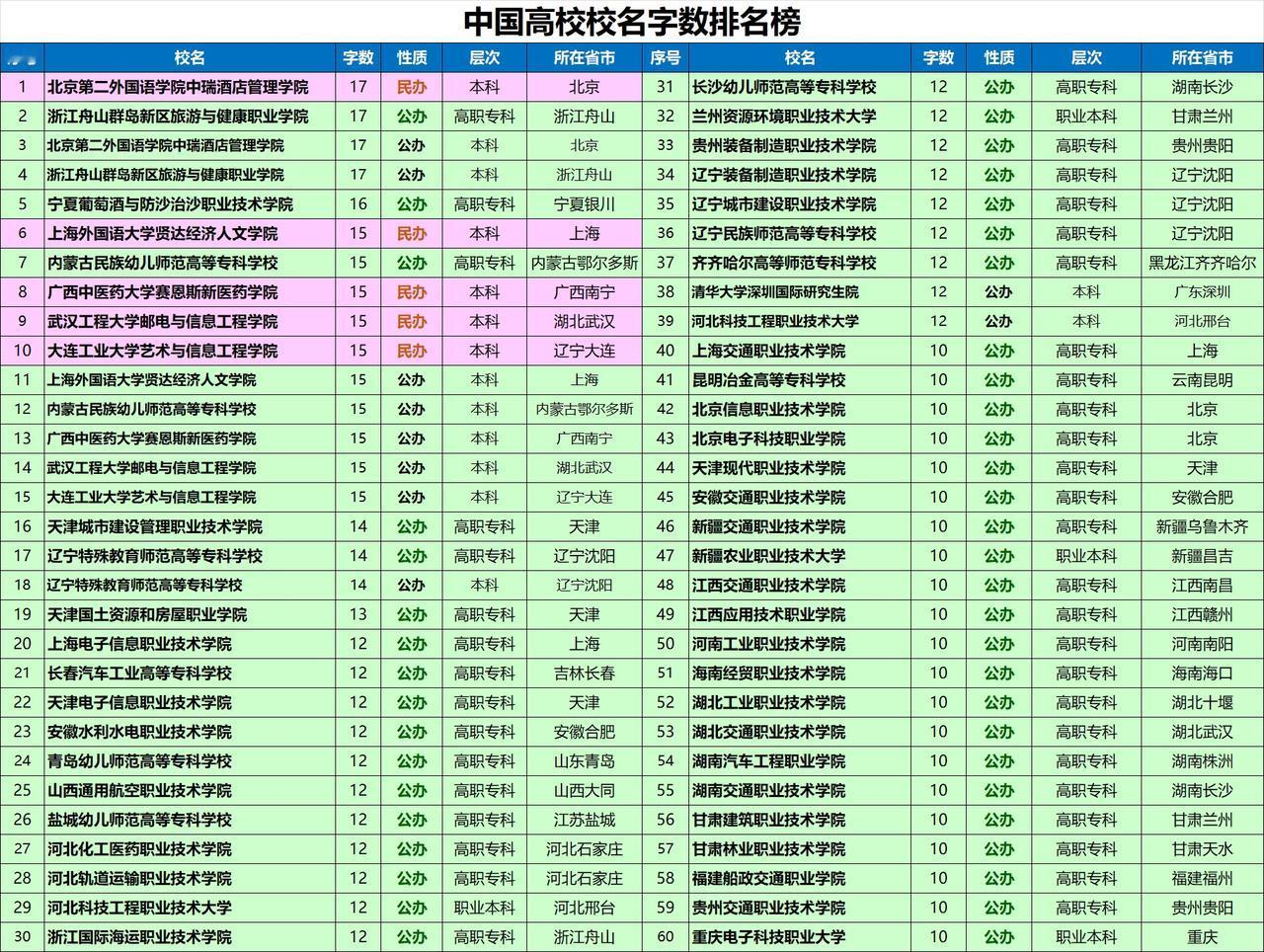Select the 序号 column header
This screenshot has height=952, width=1264.
coord(666,58)
